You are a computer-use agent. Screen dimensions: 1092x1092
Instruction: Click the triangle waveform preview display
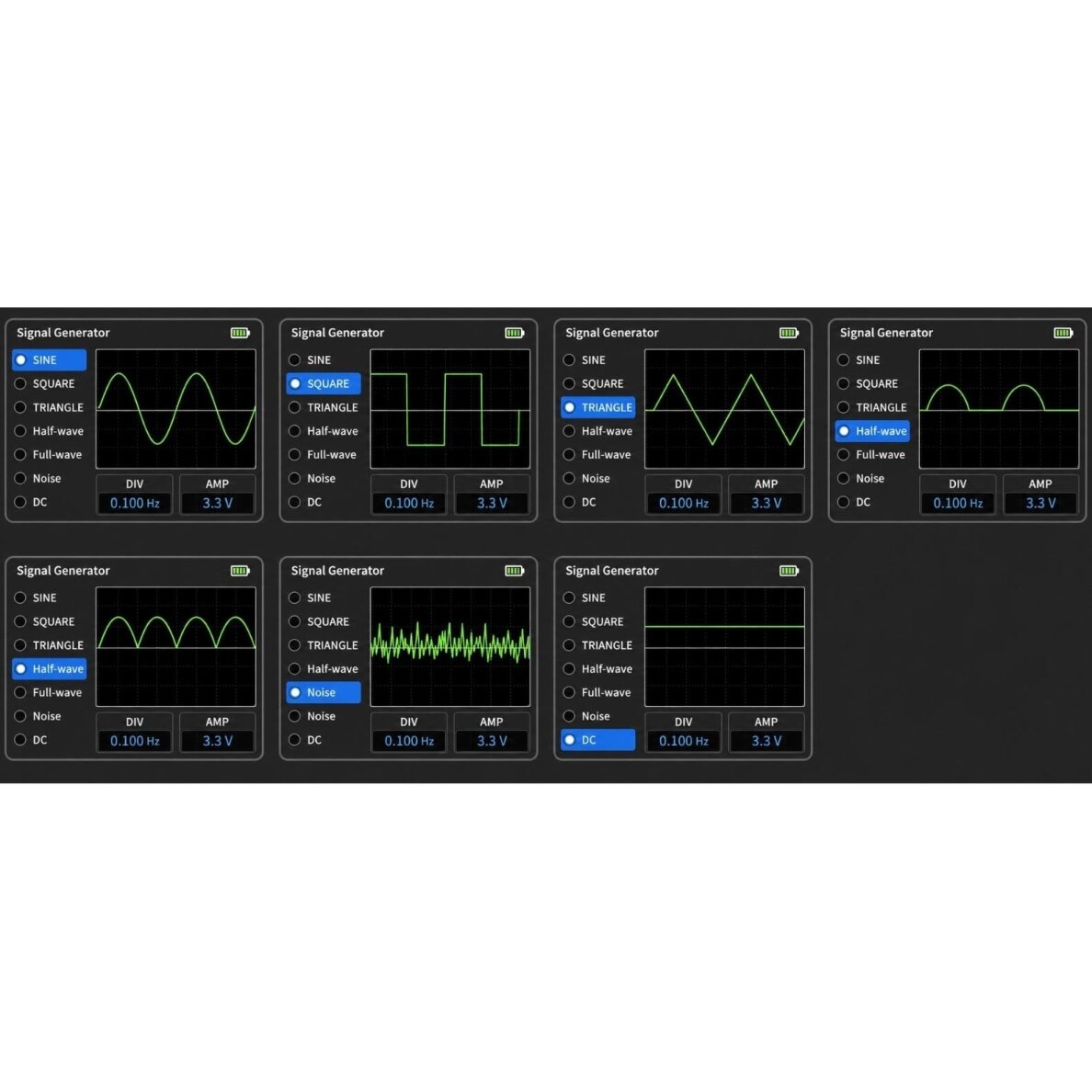coord(724,410)
